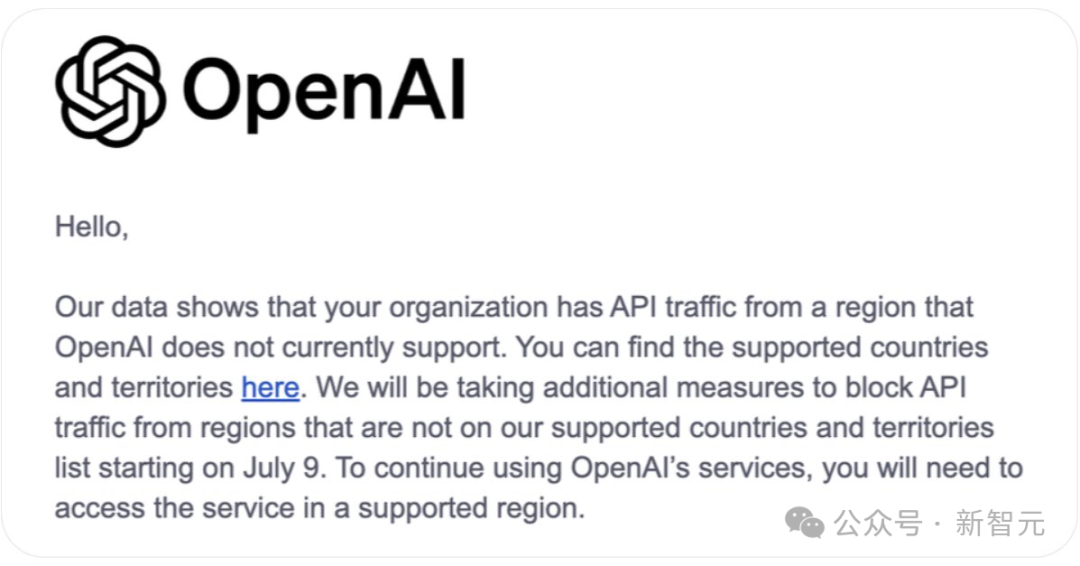This screenshot has width=1080, height=566.
Task: Click the phrase "does not currently support"
Action: (x=333, y=347)
